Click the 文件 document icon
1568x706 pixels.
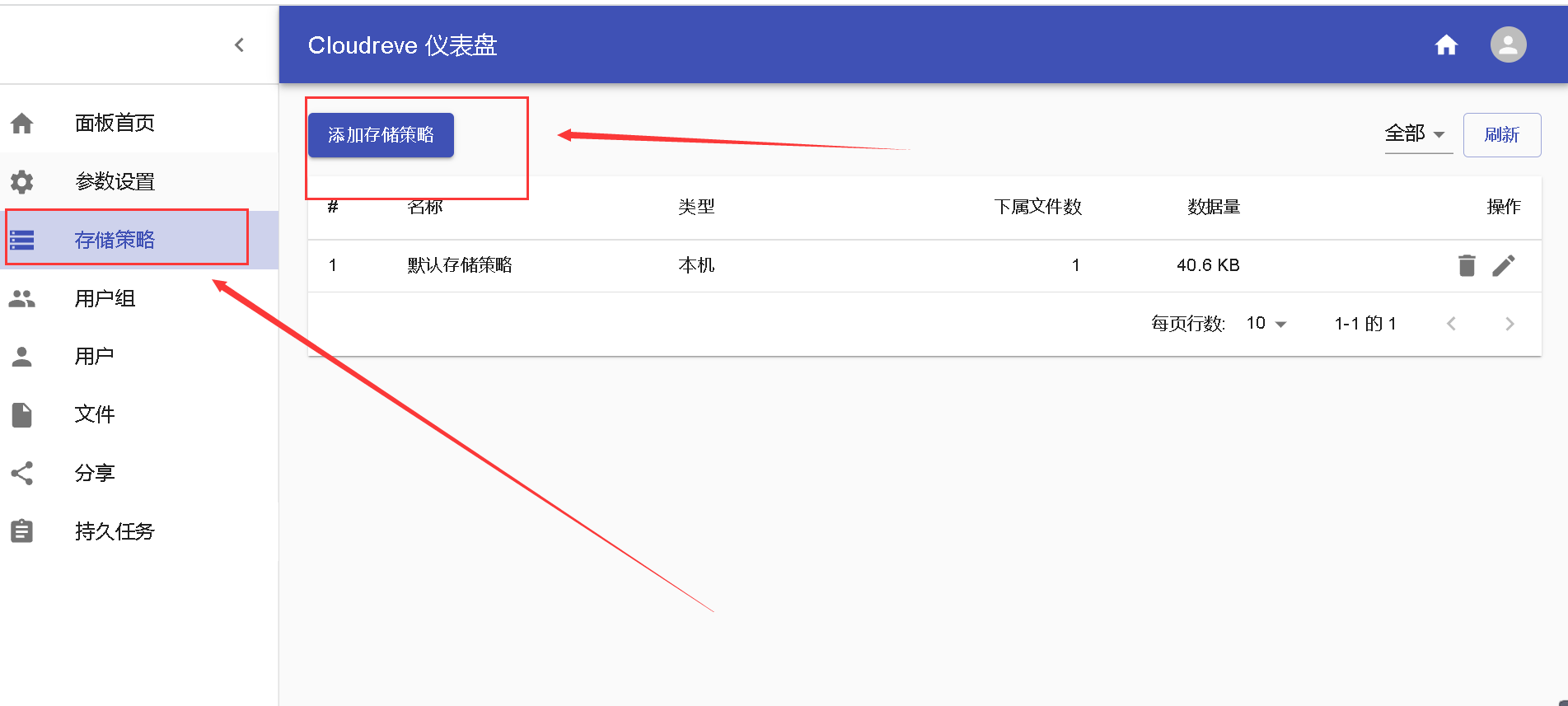[22, 414]
